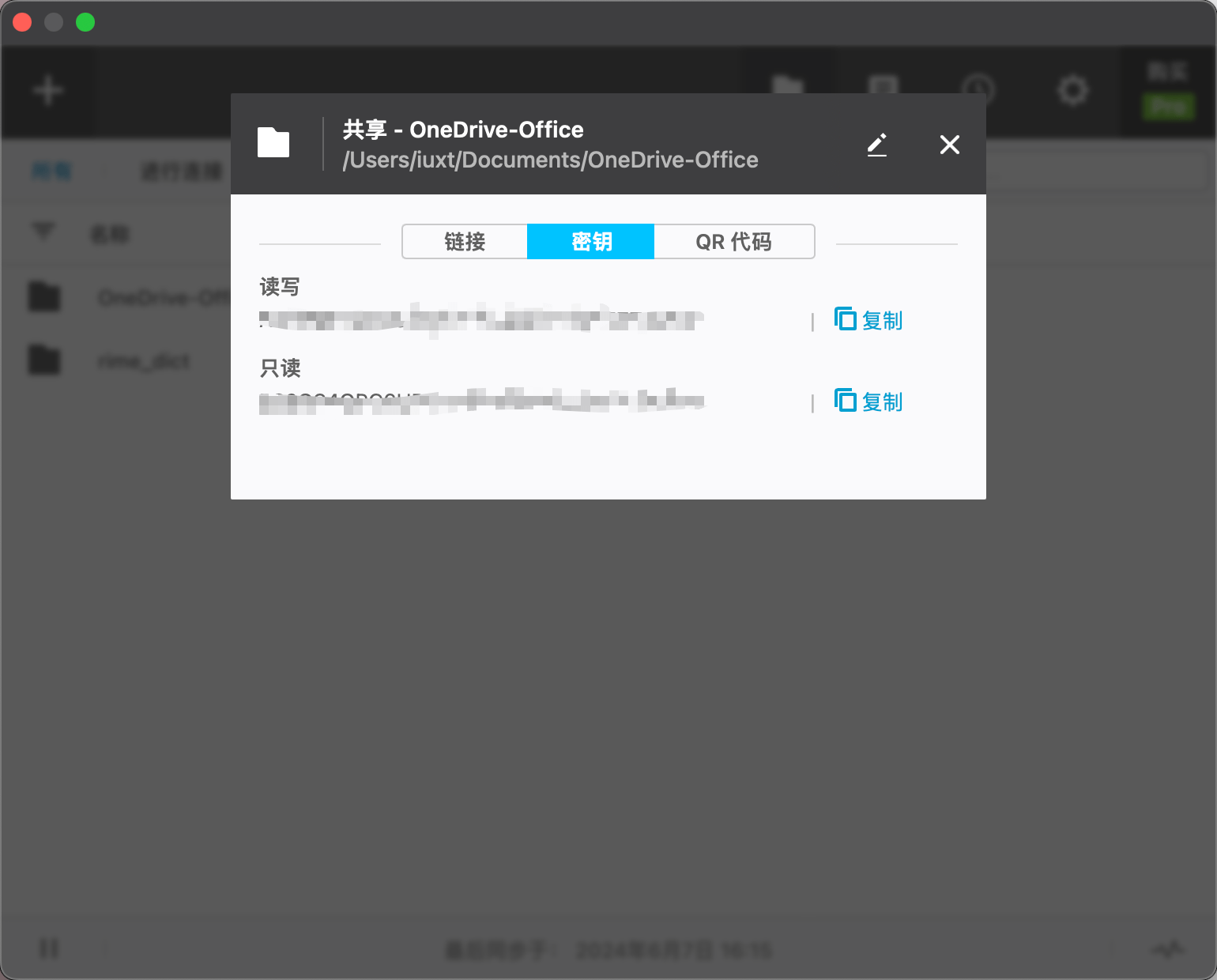
Task: Select the 密钥 tab
Action: click(x=591, y=242)
